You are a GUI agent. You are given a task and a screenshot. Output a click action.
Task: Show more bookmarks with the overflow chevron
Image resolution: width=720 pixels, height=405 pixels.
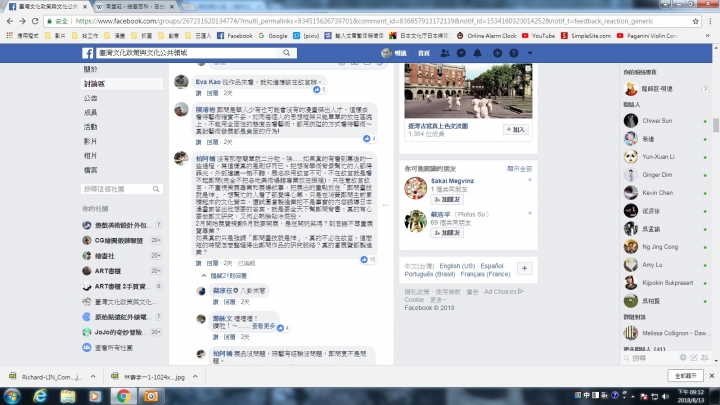[x=710, y=35]
